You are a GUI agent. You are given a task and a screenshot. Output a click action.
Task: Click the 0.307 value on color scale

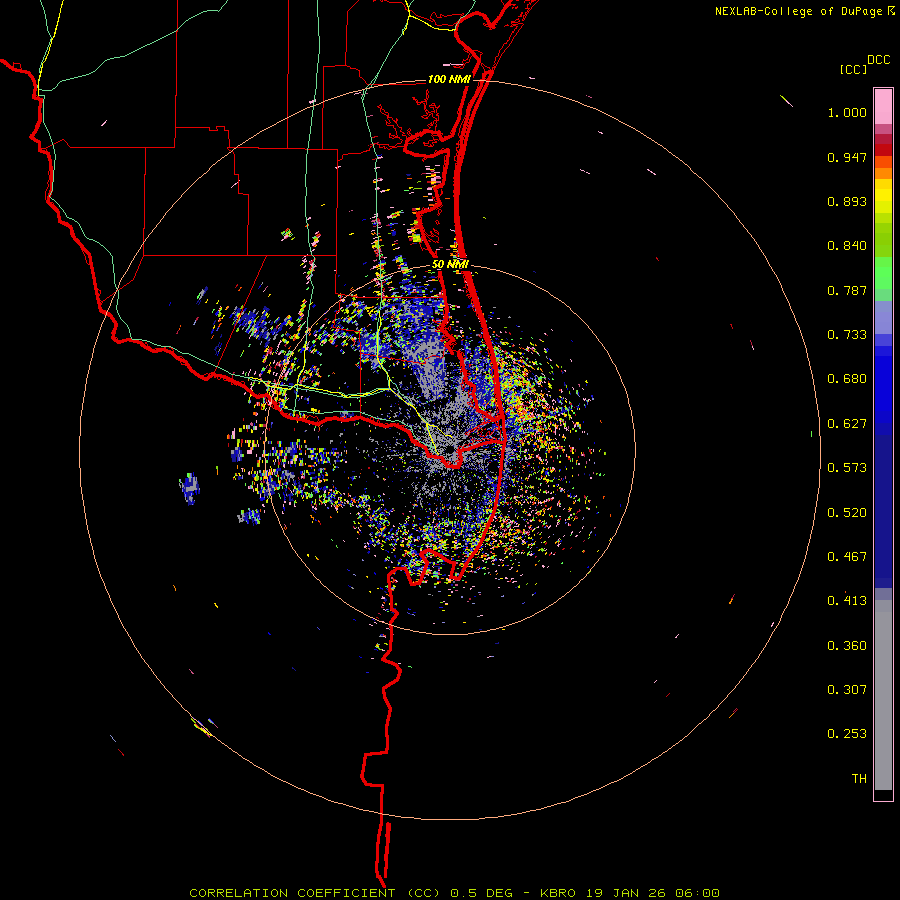(847, 690)
